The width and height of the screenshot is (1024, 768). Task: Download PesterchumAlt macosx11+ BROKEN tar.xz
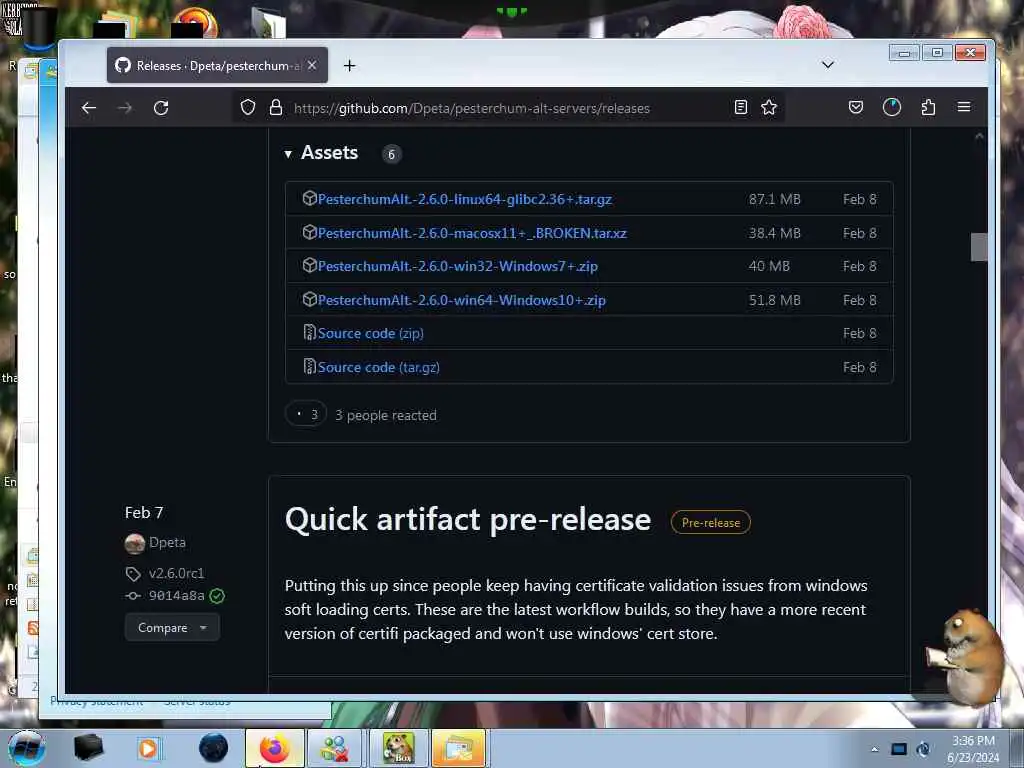472,233
